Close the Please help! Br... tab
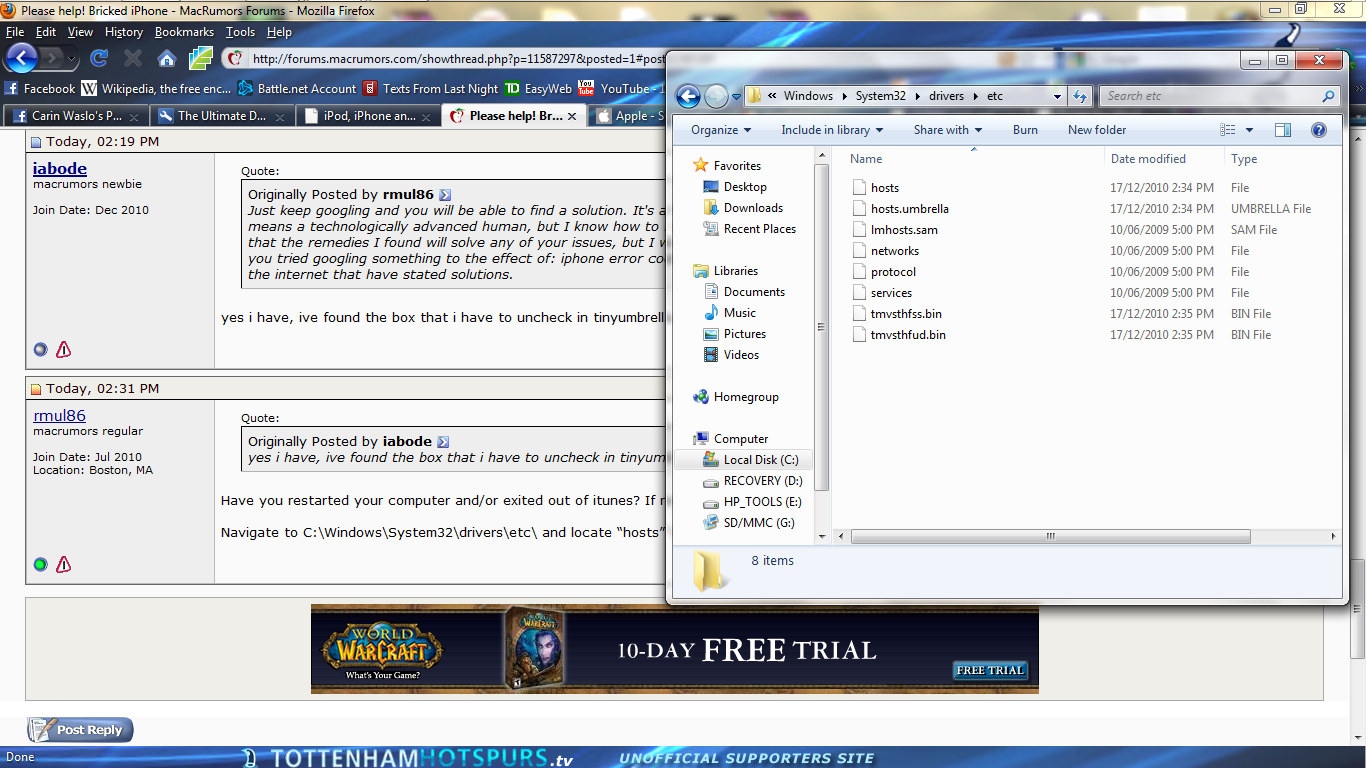This screenshot has width=1366, height=768. tap(573, 116)
